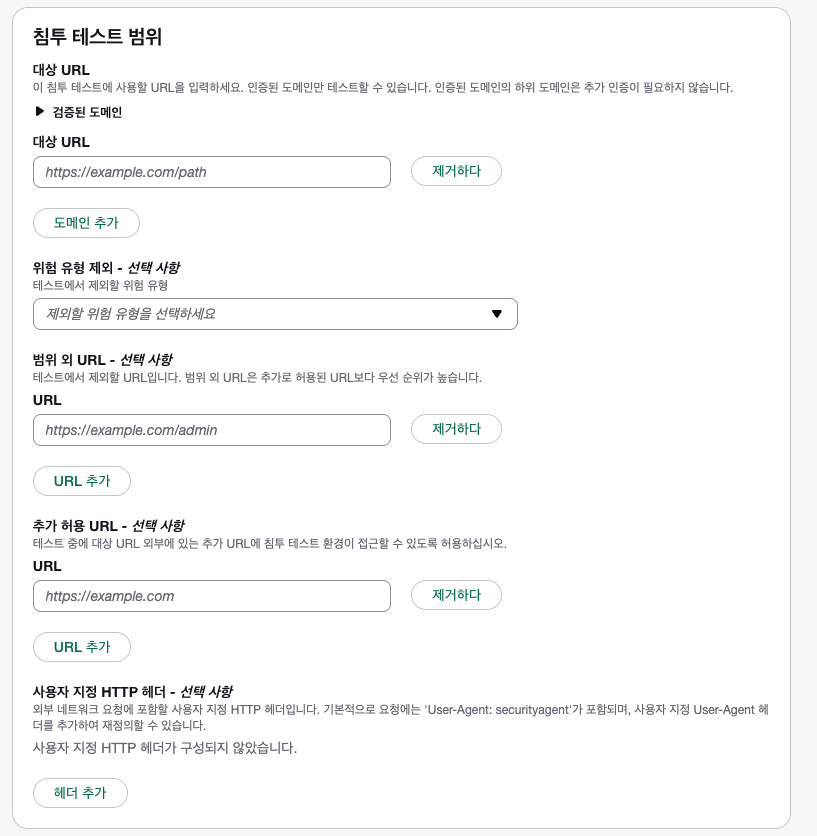
Task: Focus the https://example.com additional allowed URL field
Action: tap(211, 596)
